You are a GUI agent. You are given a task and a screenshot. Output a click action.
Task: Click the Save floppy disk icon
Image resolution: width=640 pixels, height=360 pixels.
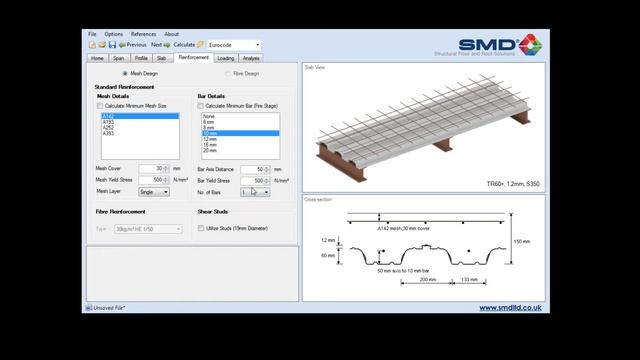coord(112,45)
